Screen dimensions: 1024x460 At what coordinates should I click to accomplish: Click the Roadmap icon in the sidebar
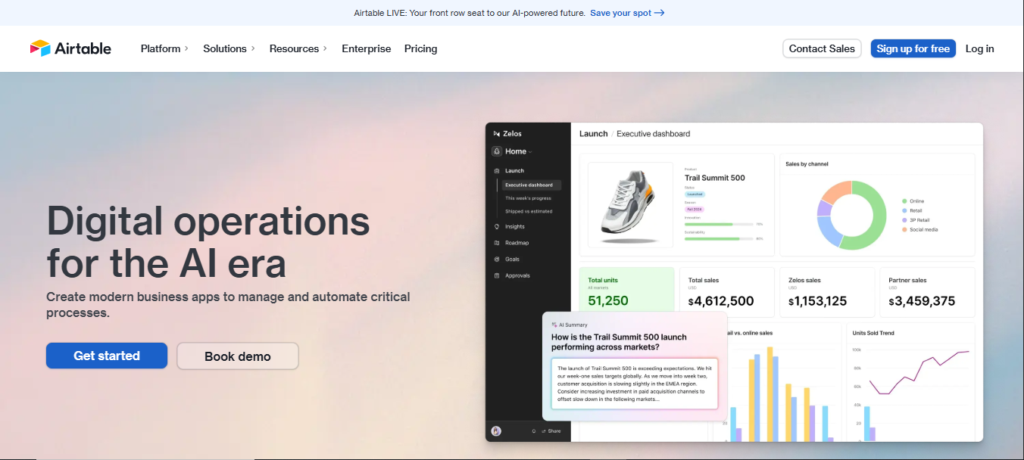click(497, 243)
